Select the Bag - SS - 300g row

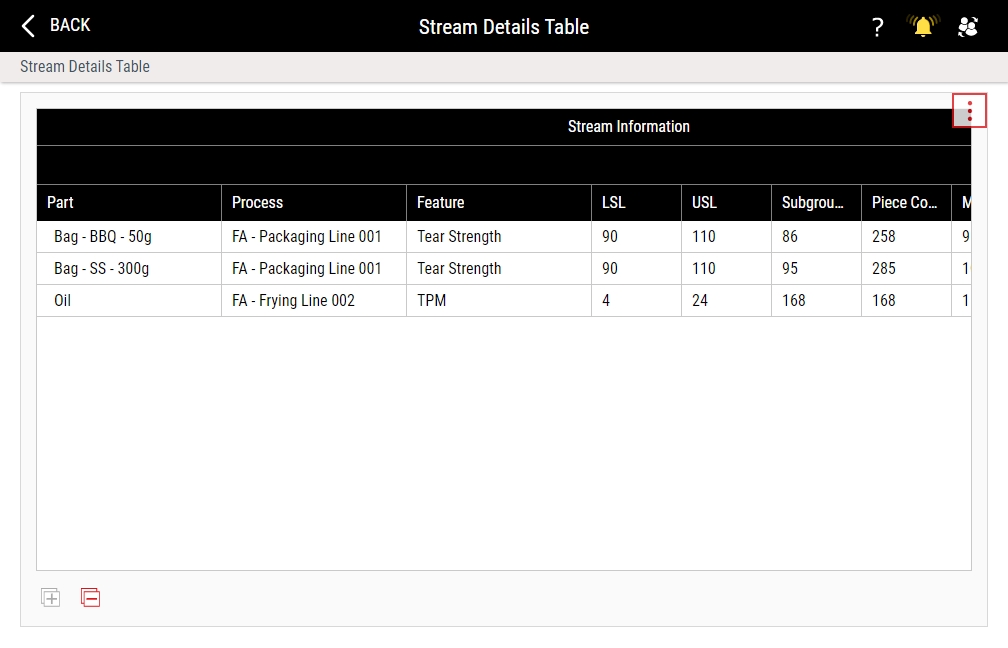(x=504, y=269)
